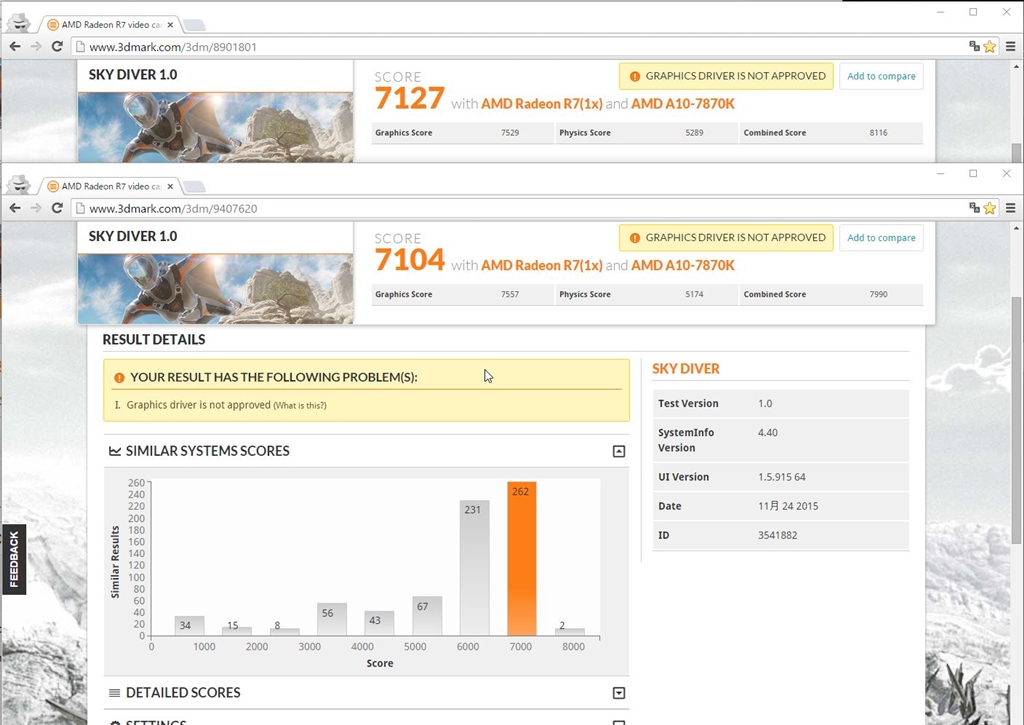Viewport: 1024px width, 725px height.
Task: Maximize the front Chrome window
Action: pyautogui.click(x=973, y=173)
